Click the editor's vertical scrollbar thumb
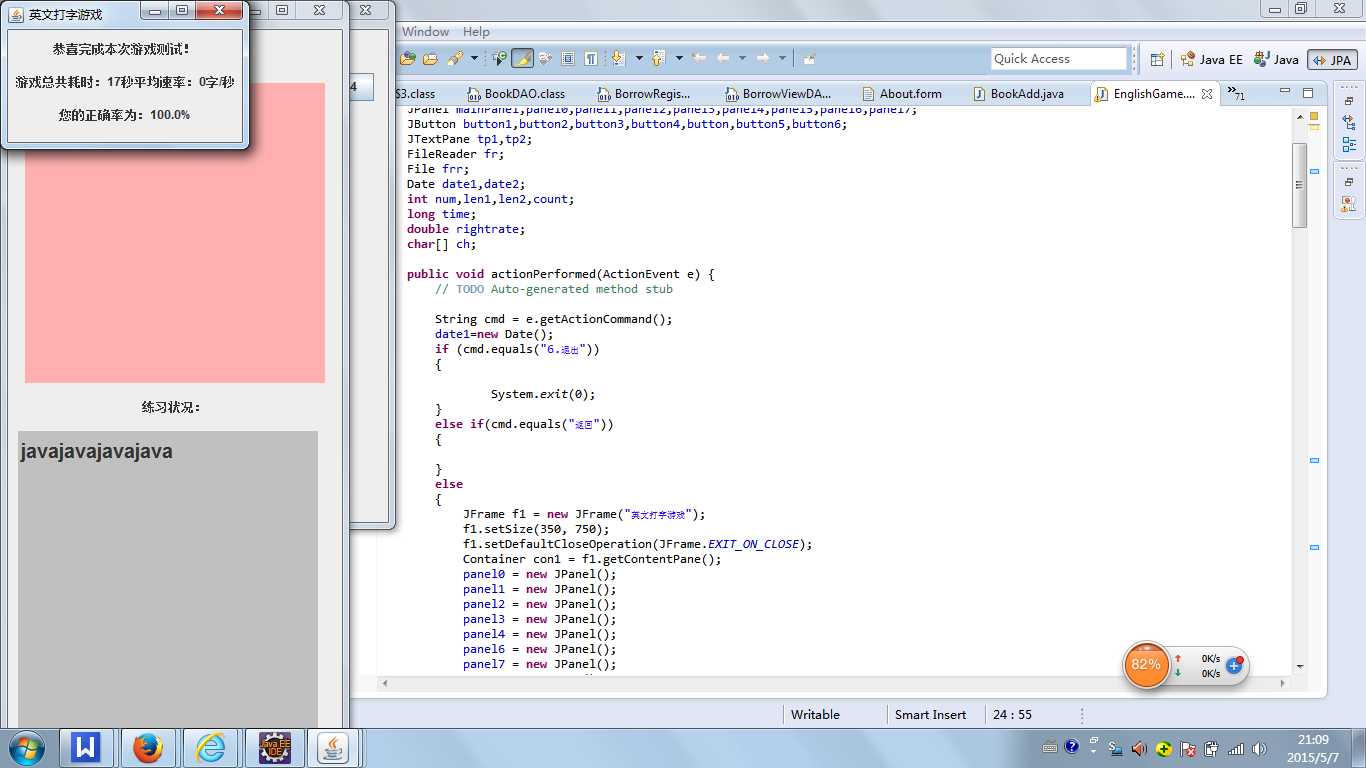This screenshot has height=768, width=1366. (1299, 185)
